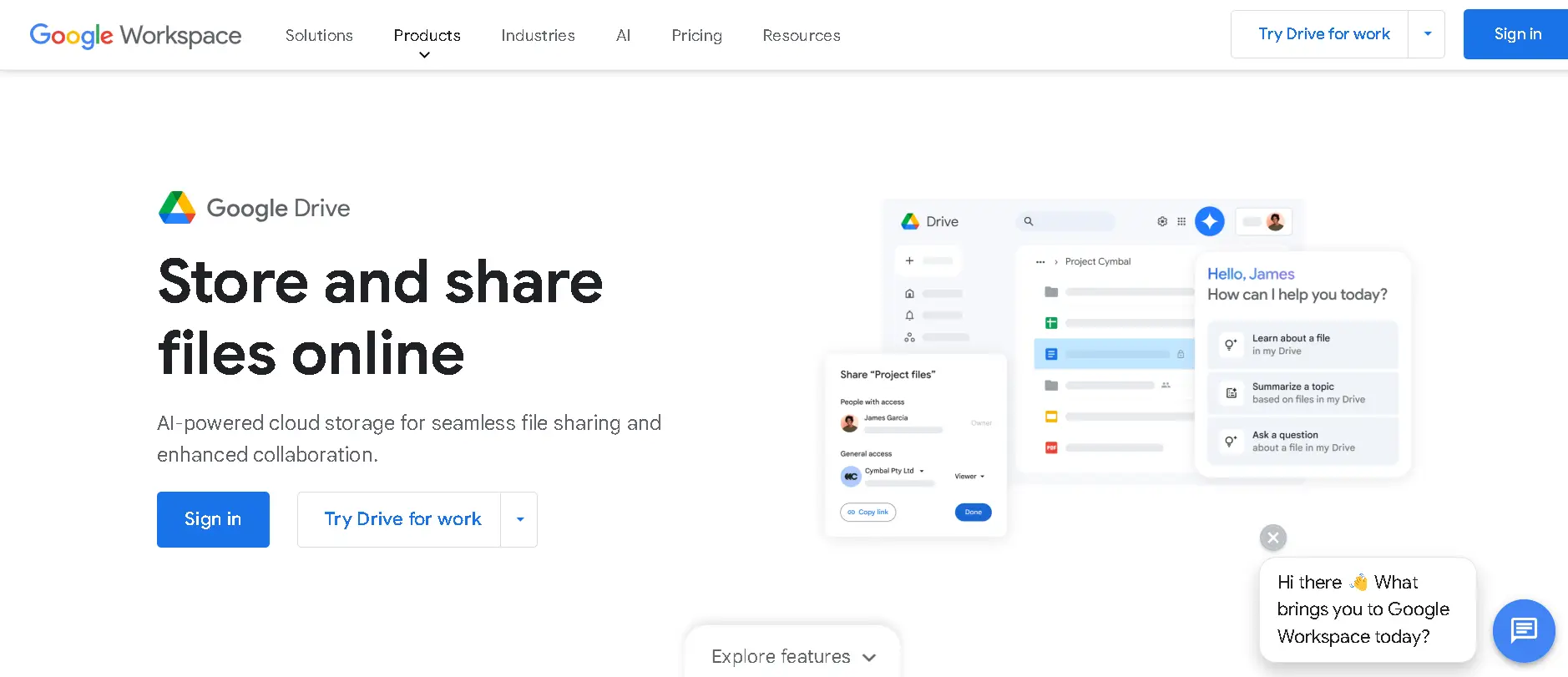Click Try Drive for work below headline
Viewport: 1568px width, 677px height.
coord(399,519)
